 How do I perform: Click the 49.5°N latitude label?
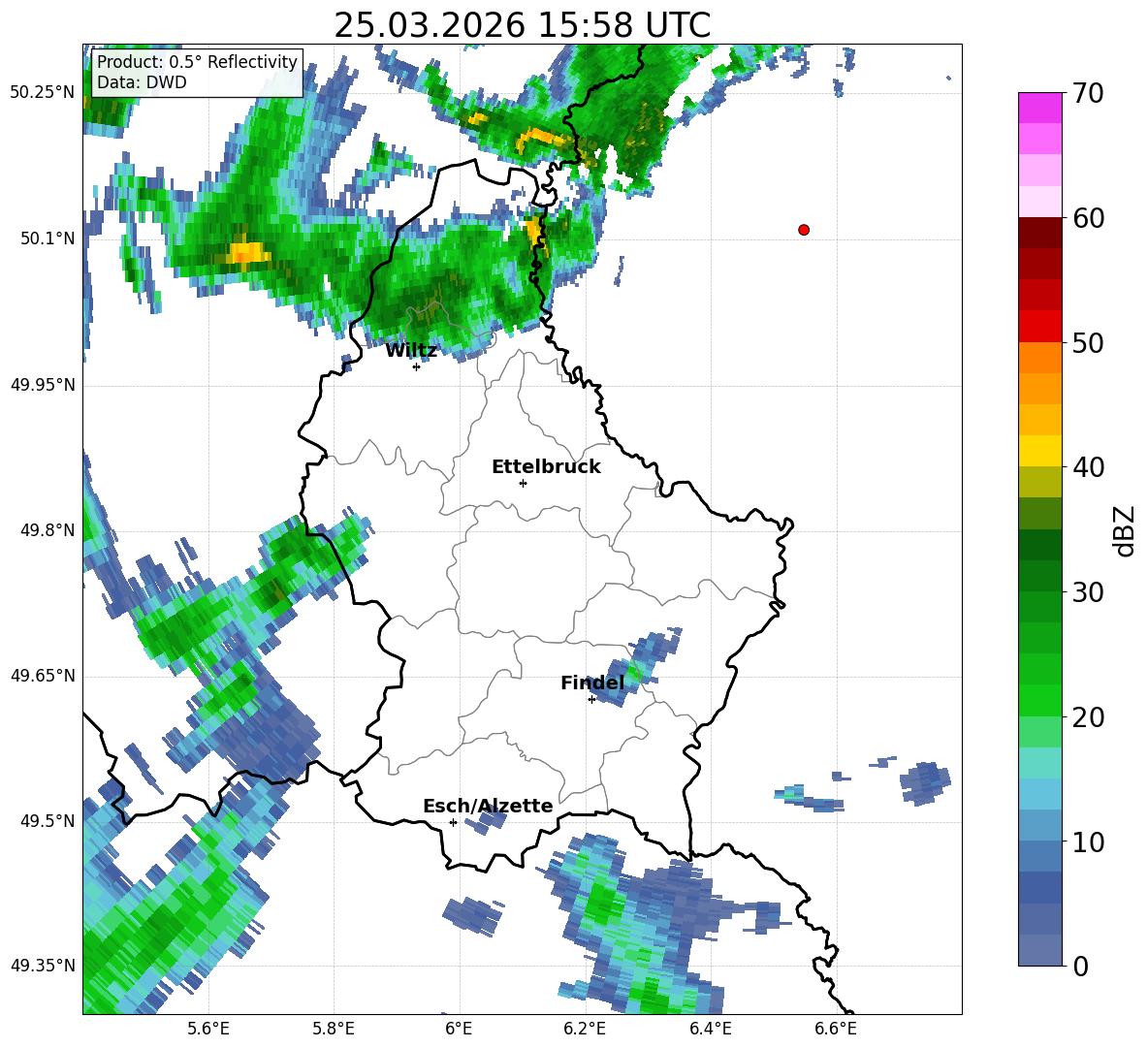pos(48,821)
